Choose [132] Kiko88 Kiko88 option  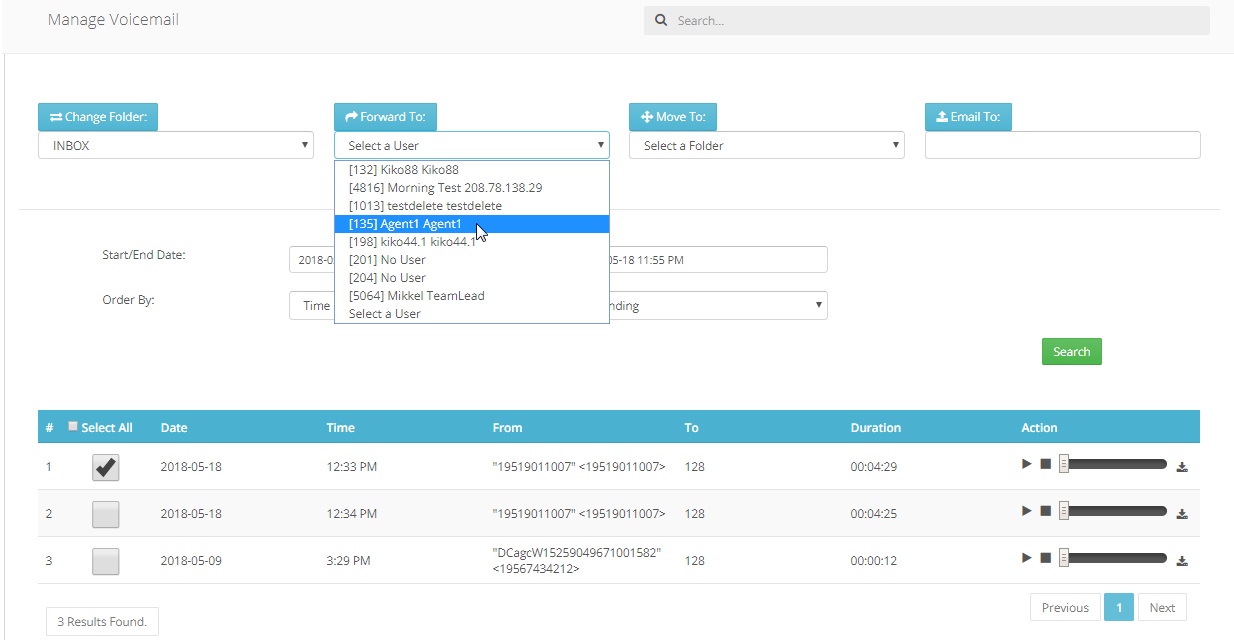(x=472, y=170)
